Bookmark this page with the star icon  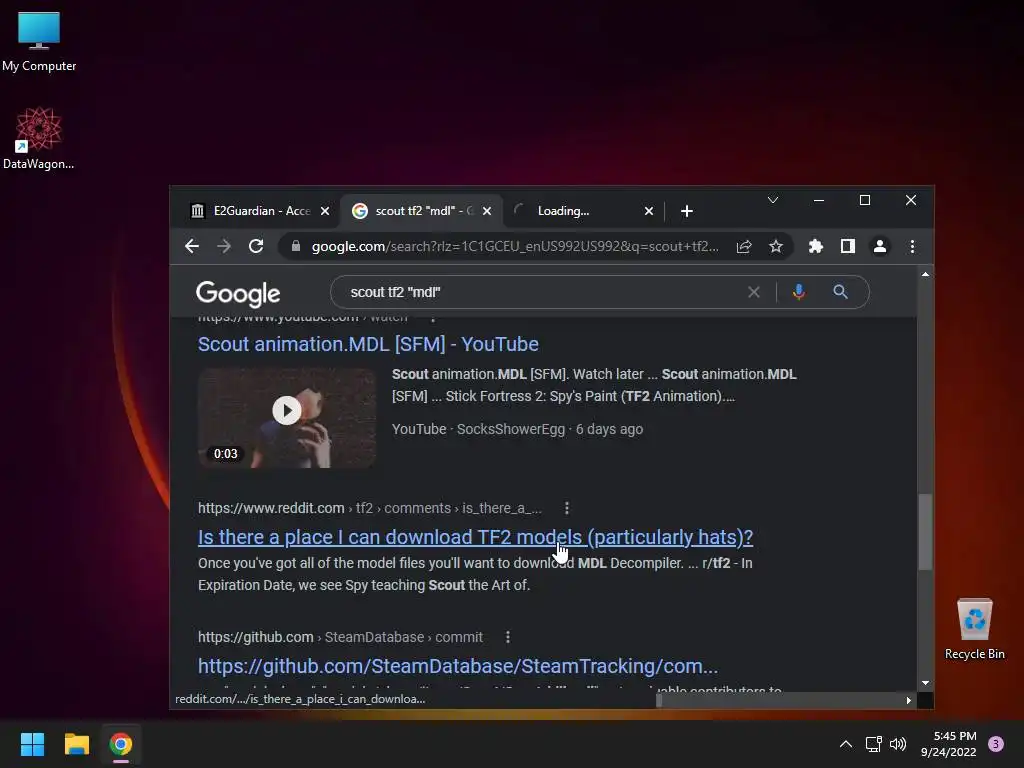pyautogui.click(x=776, y=246)
